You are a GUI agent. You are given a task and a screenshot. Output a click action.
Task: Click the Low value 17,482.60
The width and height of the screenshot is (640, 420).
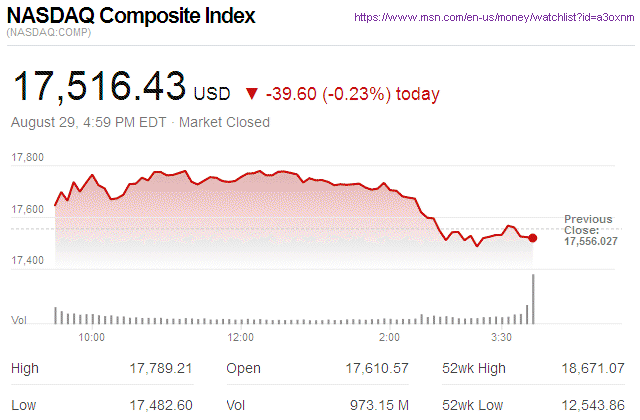click(160, 407)
